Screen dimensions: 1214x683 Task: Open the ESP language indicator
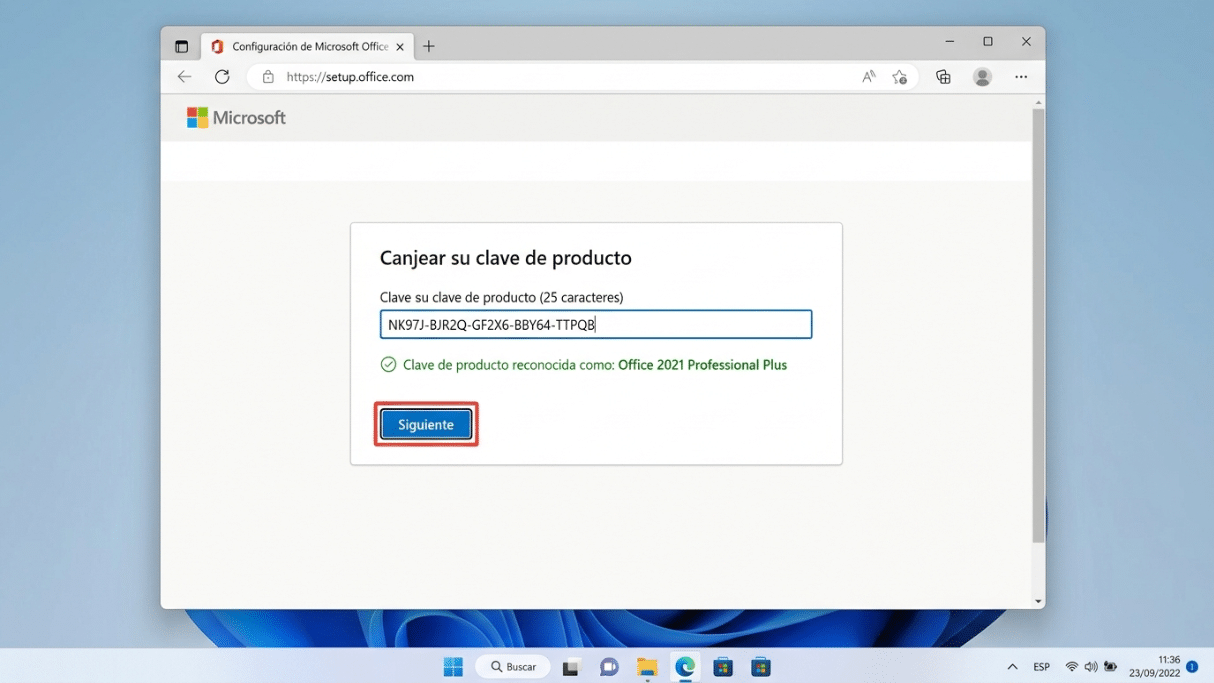click(1040, 666)
